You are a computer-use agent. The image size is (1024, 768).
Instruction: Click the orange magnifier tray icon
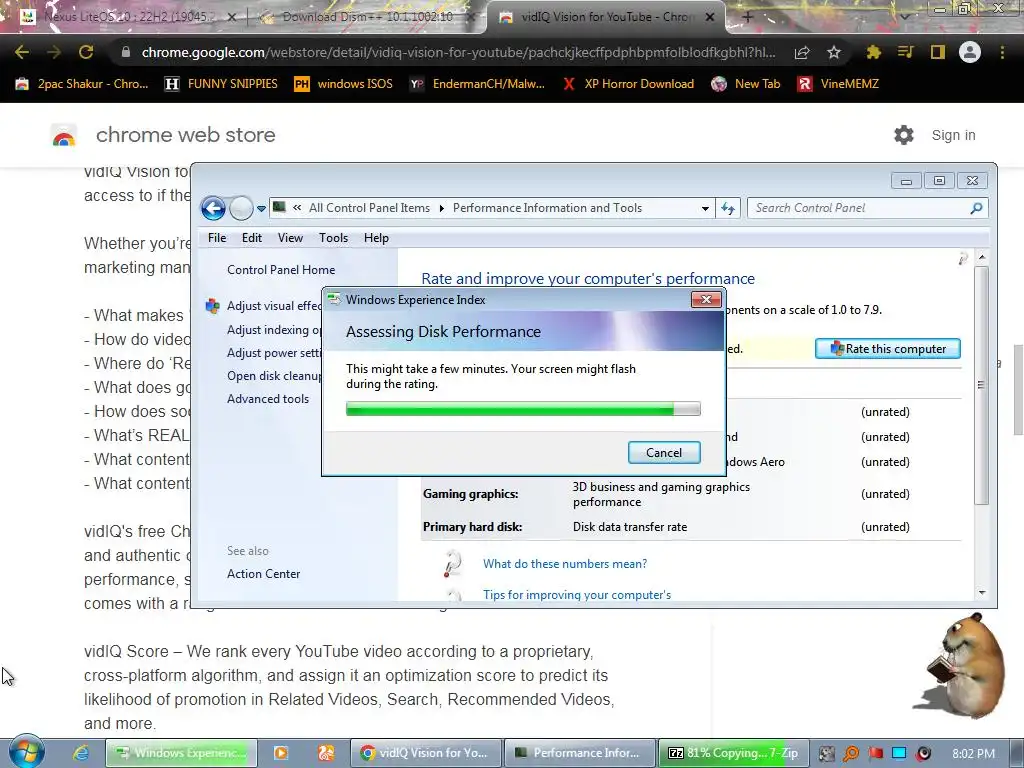coord(851,754)
